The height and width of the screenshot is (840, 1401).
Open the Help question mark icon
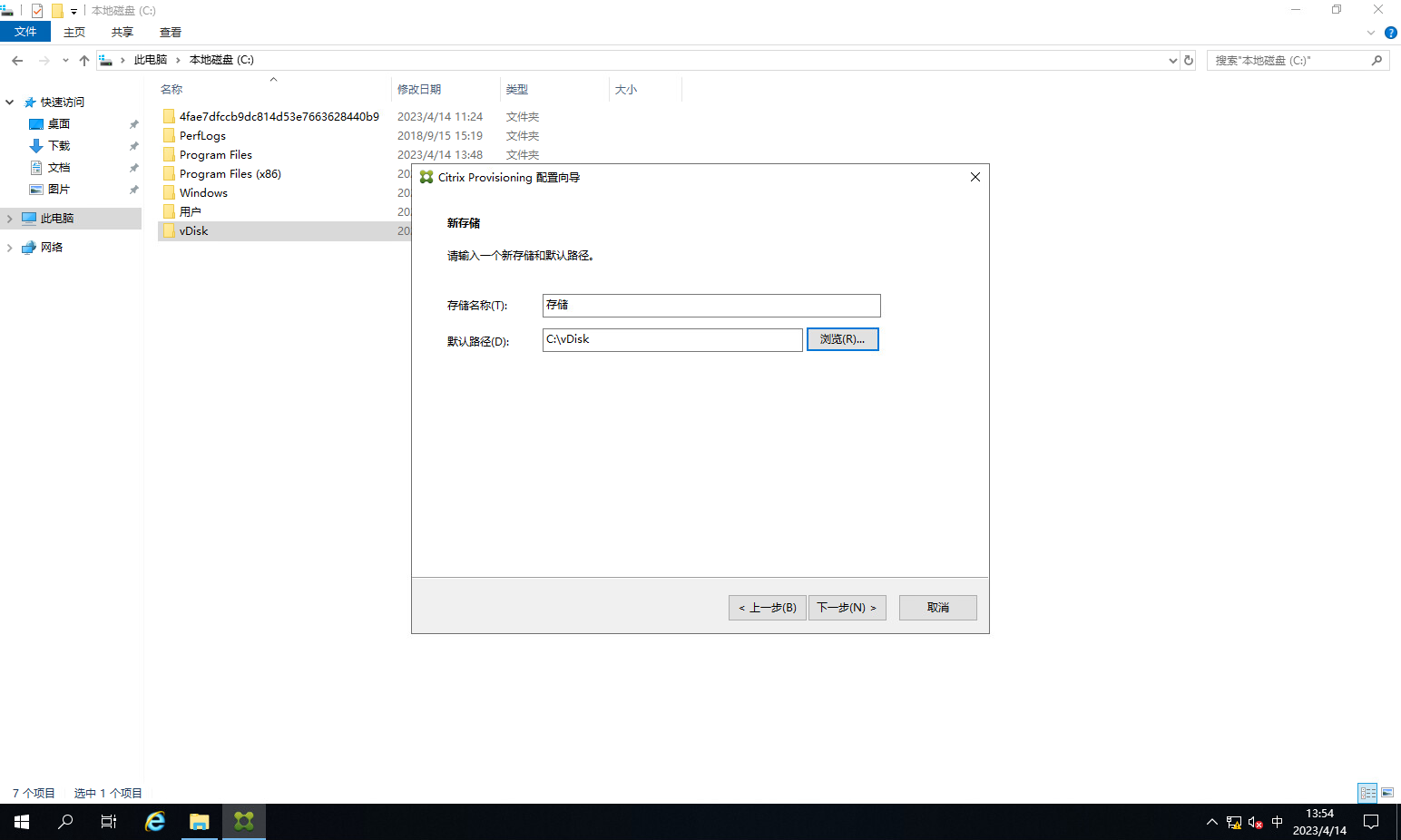pos(1390,33)
